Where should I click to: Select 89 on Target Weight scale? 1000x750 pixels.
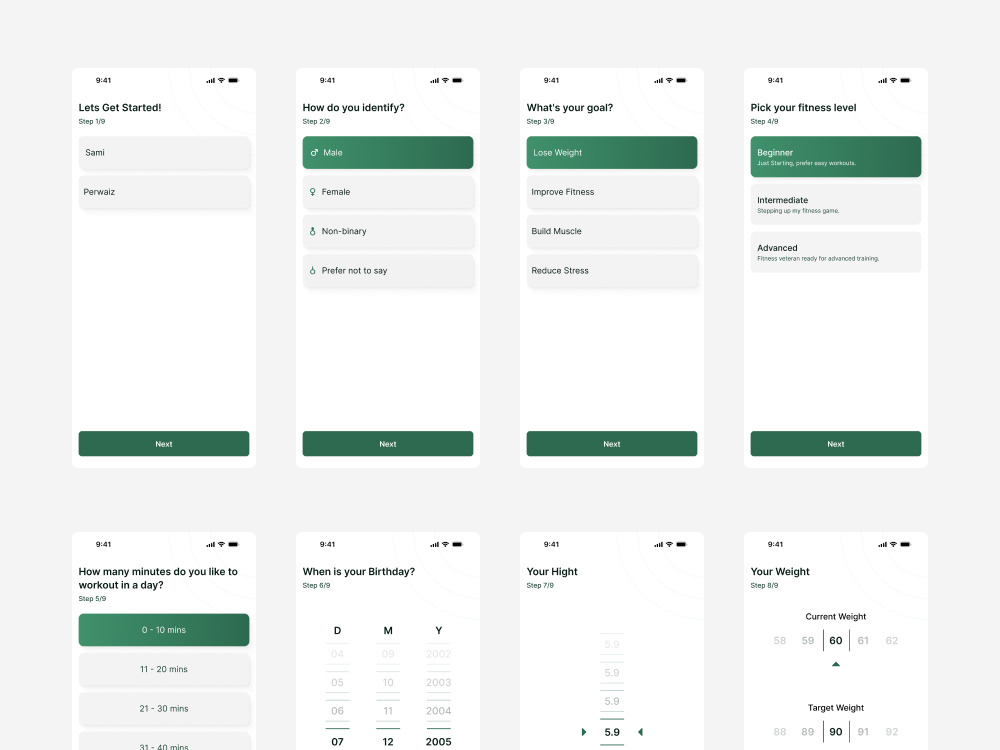807,732
